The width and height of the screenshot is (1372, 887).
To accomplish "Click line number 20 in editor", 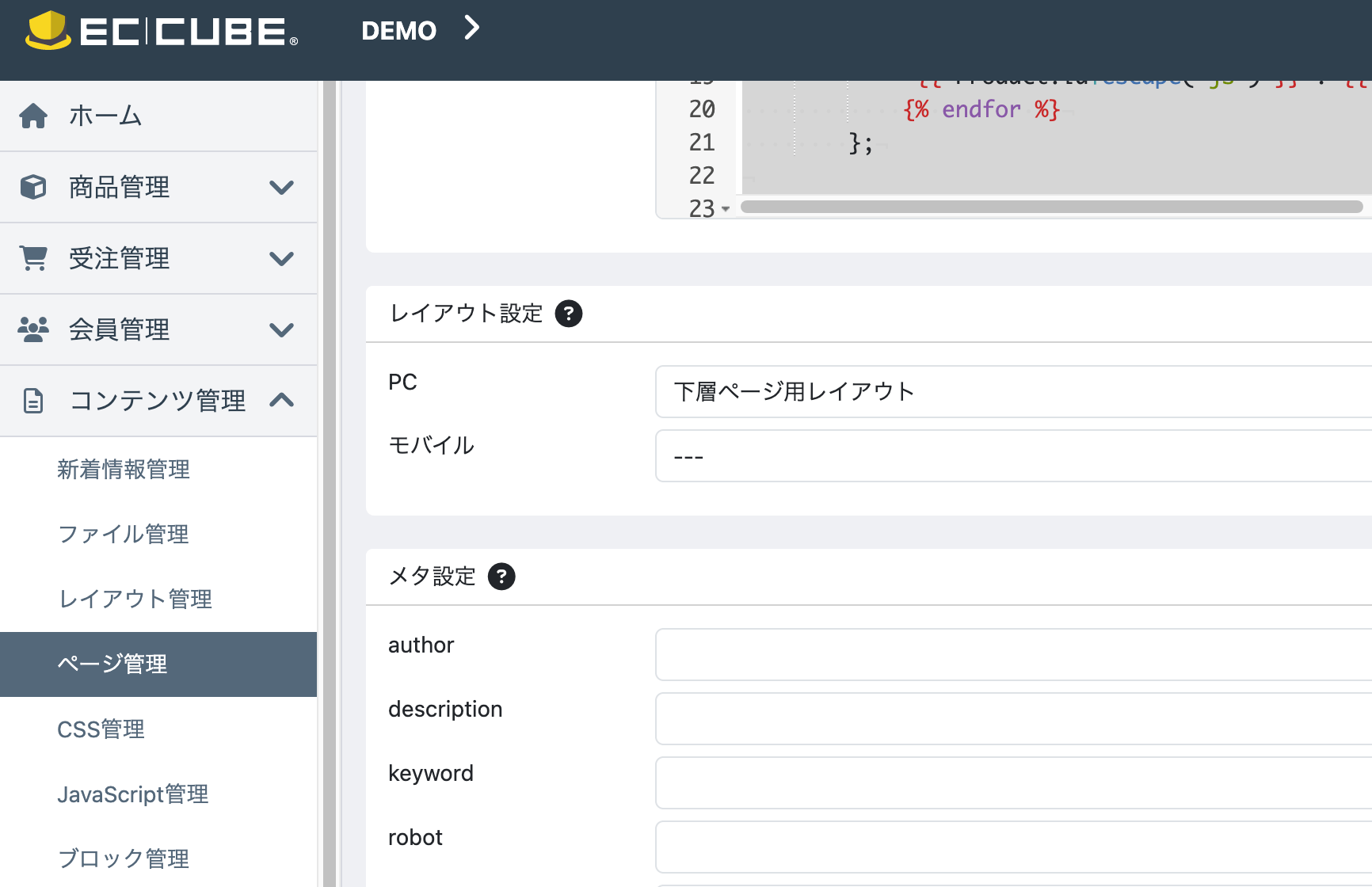I will 702,109.
